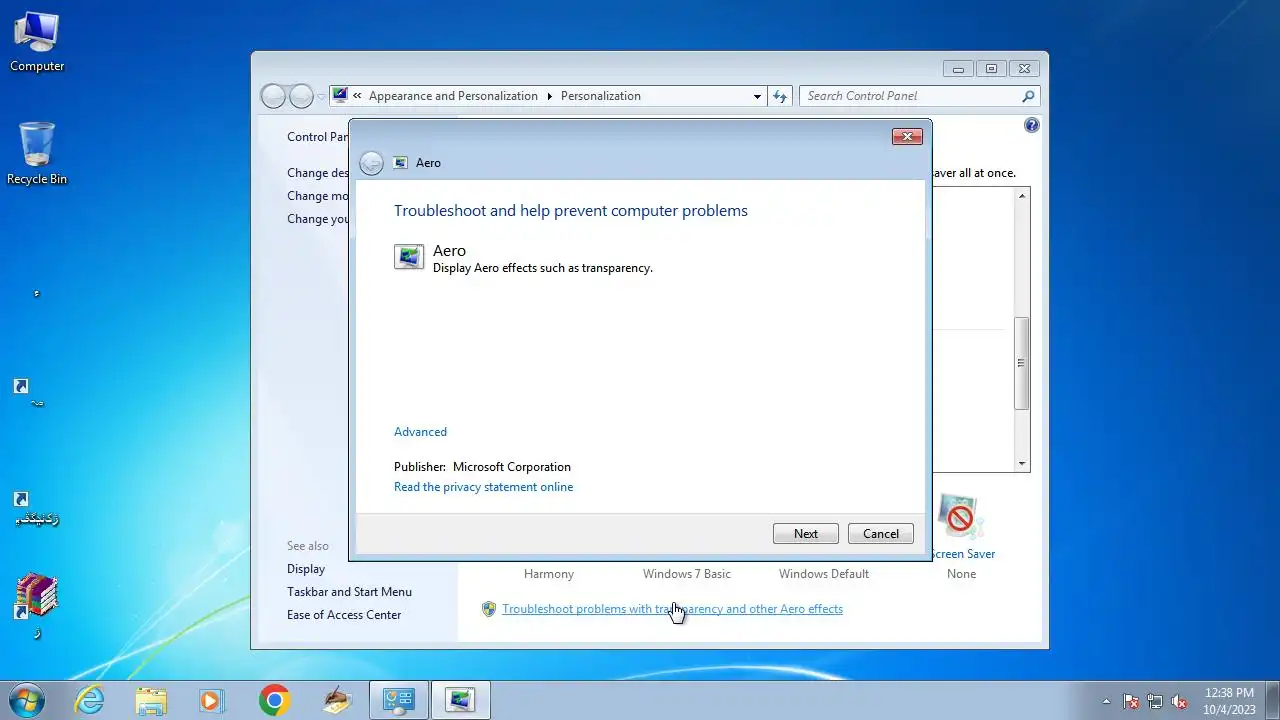The height and width of the screenshot is (720, 1280).
Task: Go back in the Control Panel window
Action: [273, 96]
